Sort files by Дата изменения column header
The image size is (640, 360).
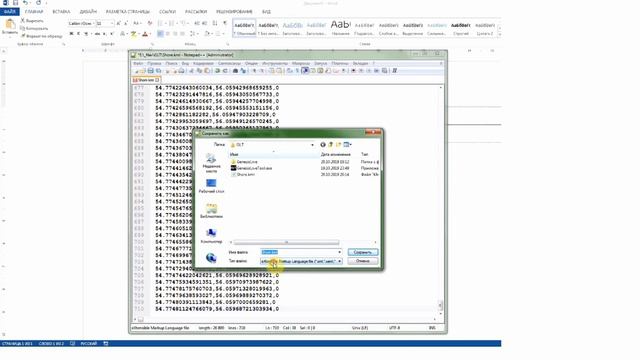click(336, 155)
